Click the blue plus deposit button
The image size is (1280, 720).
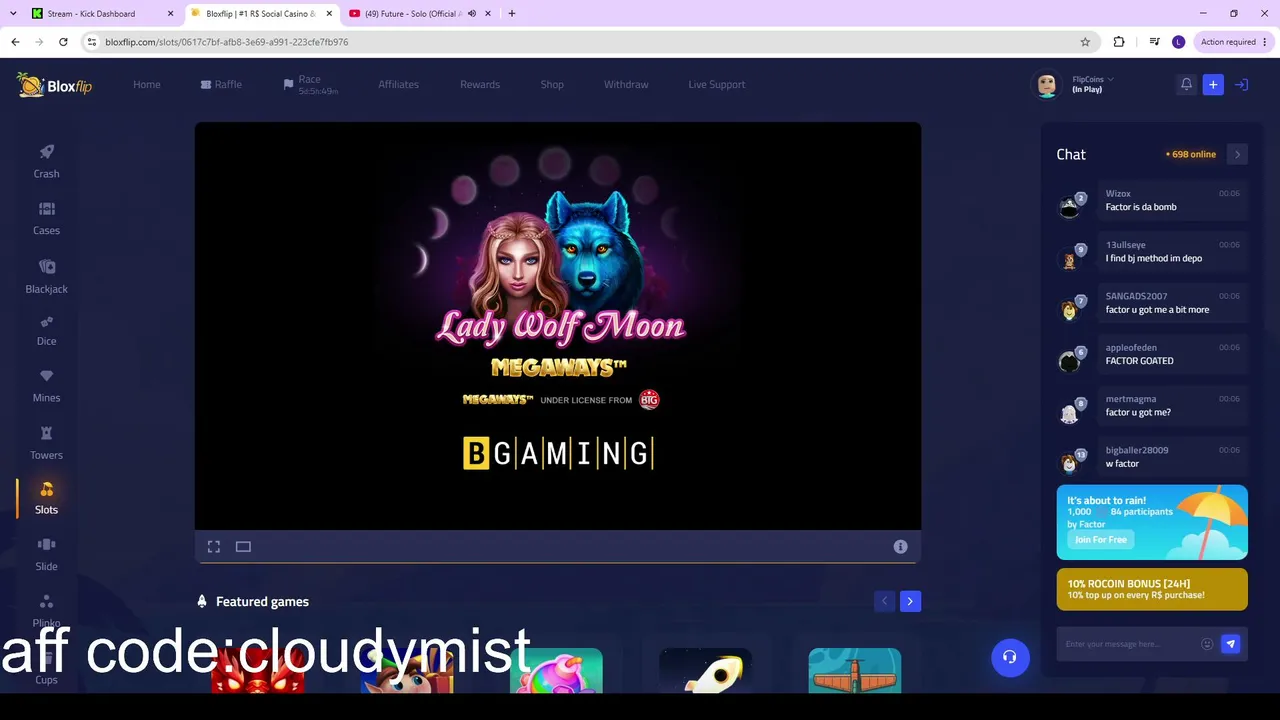1213,85
